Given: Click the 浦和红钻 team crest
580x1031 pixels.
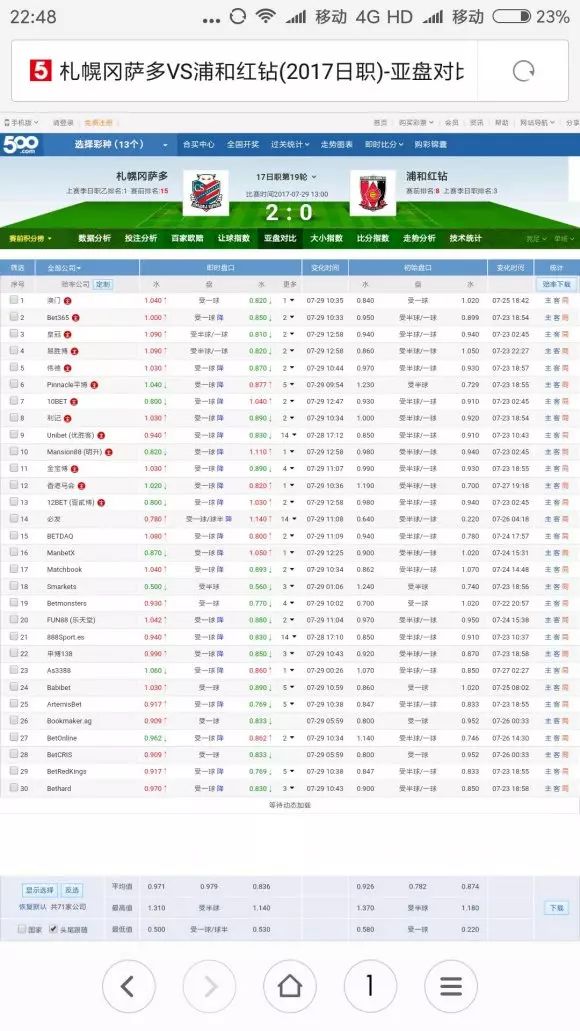Looking at the screenshot, I should 373,193.
